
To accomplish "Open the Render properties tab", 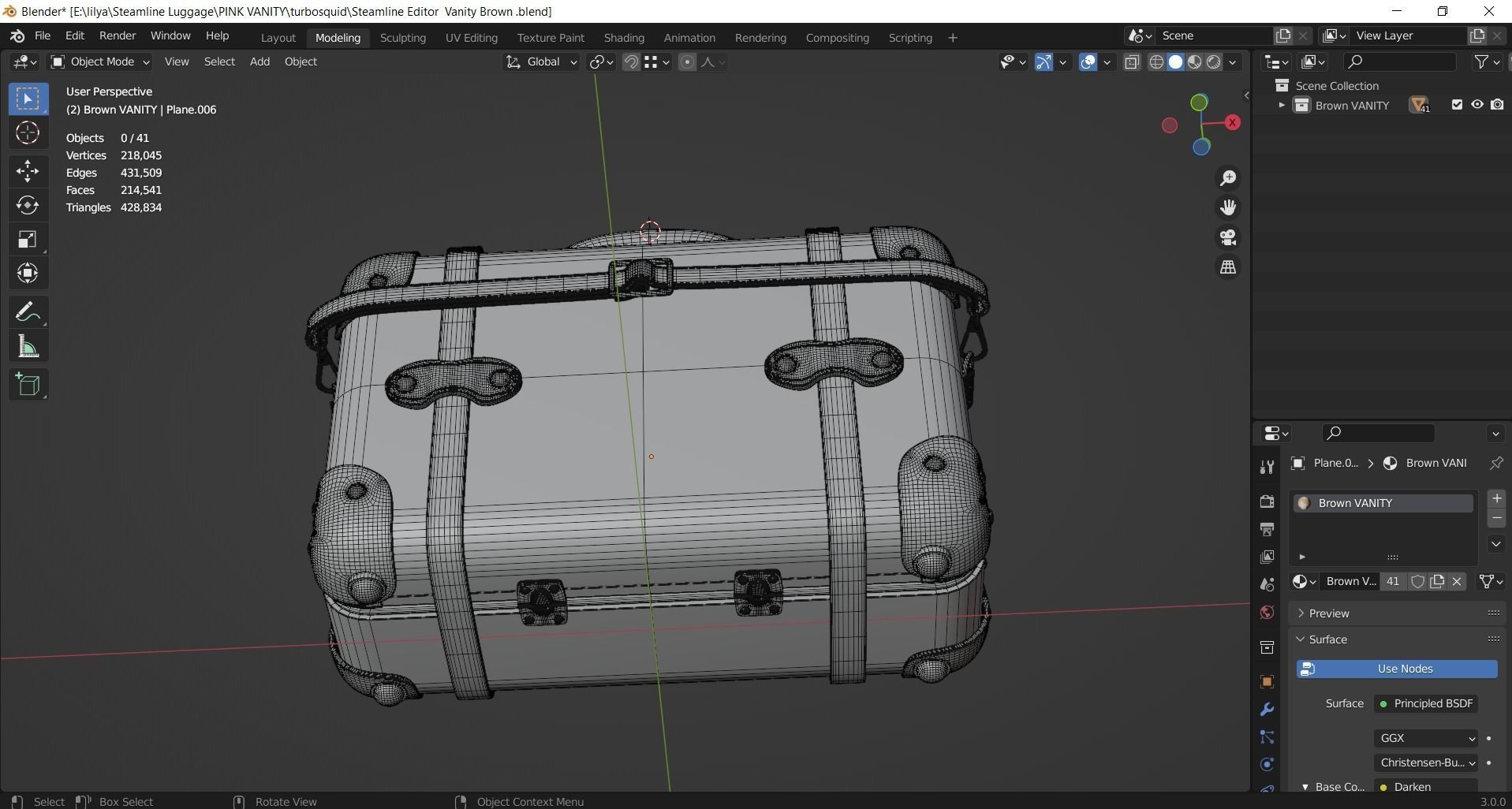I will tap(1267, 501).
